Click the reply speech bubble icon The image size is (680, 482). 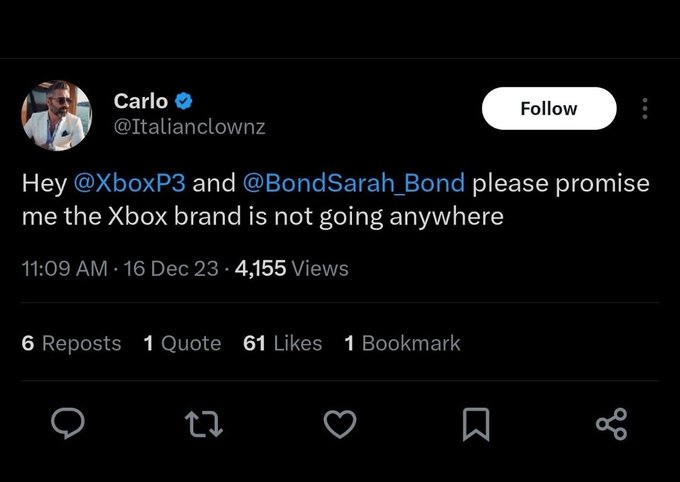(x=68, y=423)
